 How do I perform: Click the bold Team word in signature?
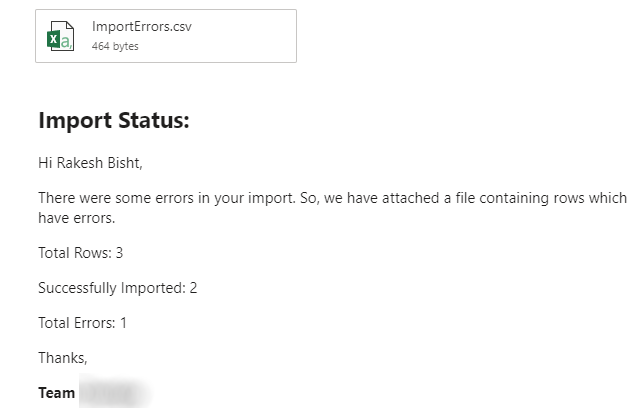[x=56, y=393]
